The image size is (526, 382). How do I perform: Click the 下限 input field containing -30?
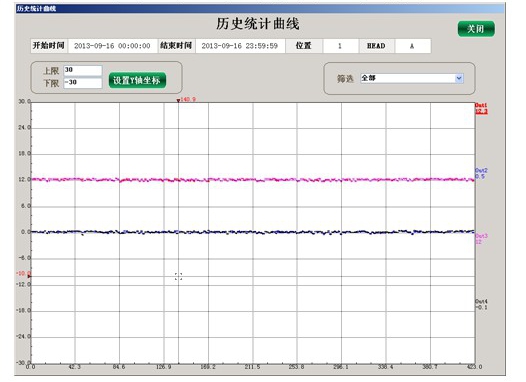(83, 83)
